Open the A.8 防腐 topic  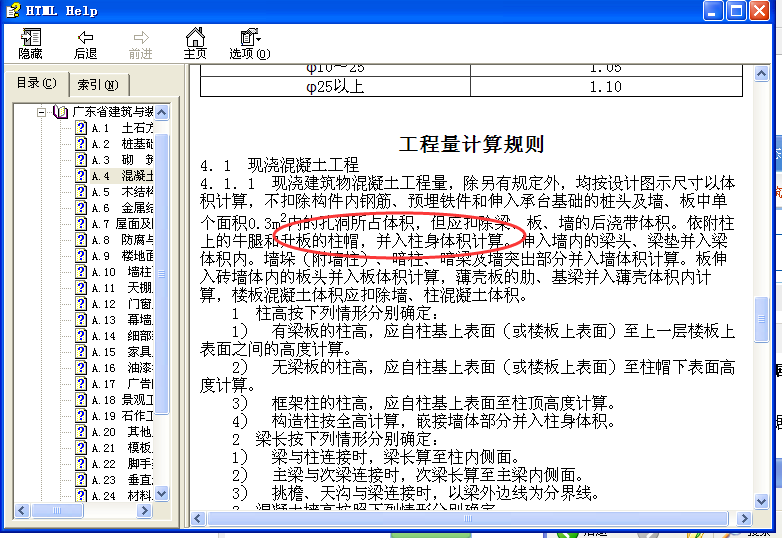point(122,240)
